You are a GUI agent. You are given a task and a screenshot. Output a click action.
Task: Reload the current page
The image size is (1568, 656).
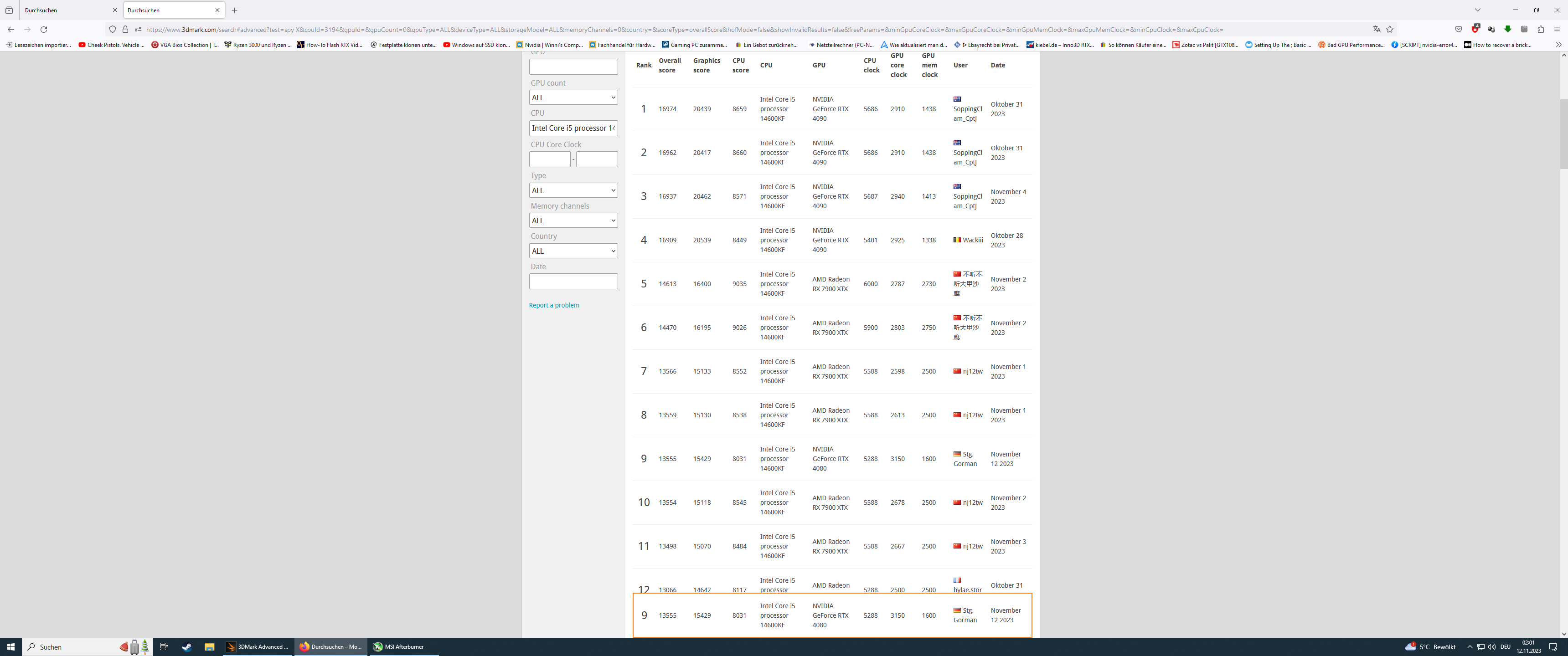44,29
